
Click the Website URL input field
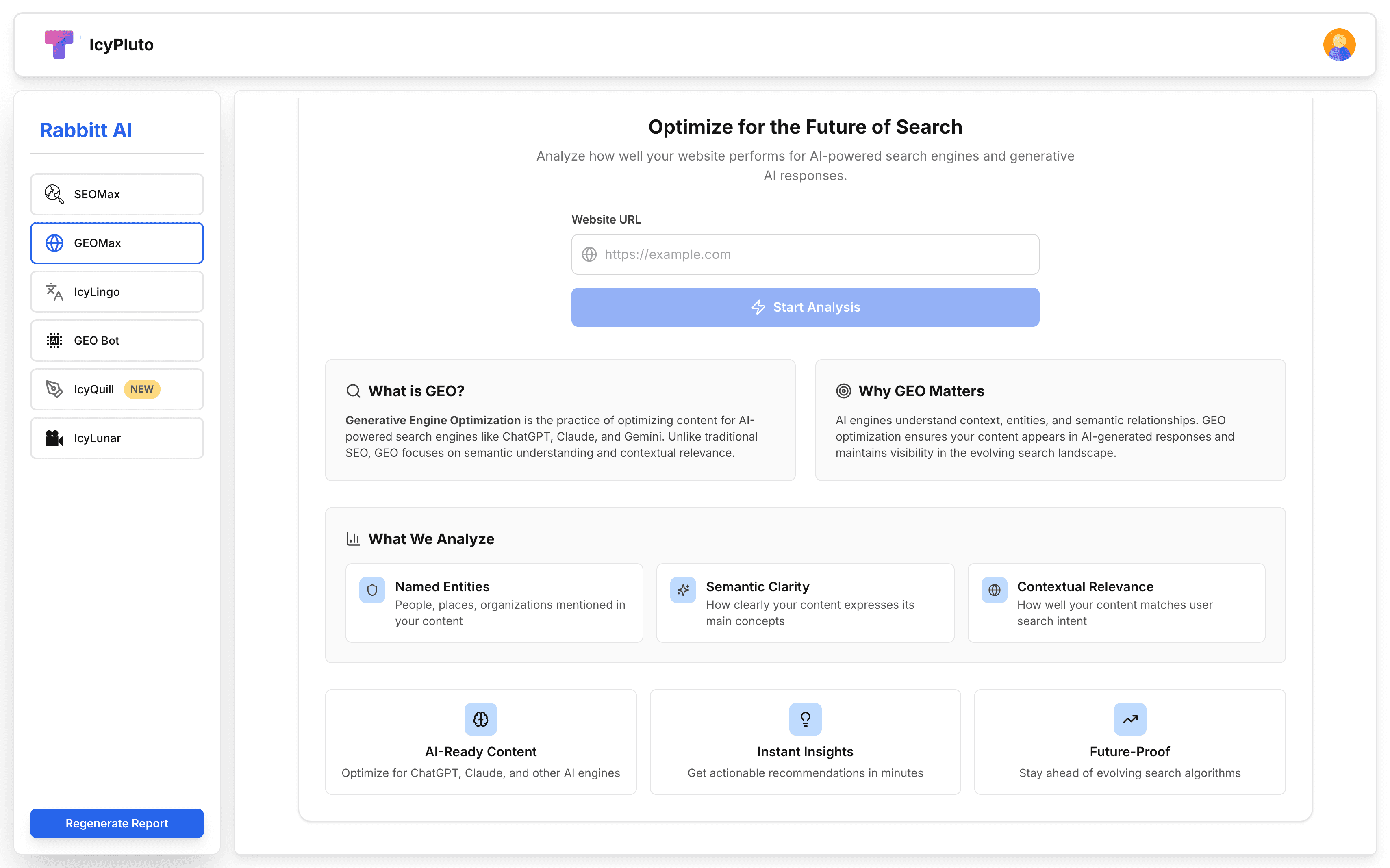click(x=805, y=254)
